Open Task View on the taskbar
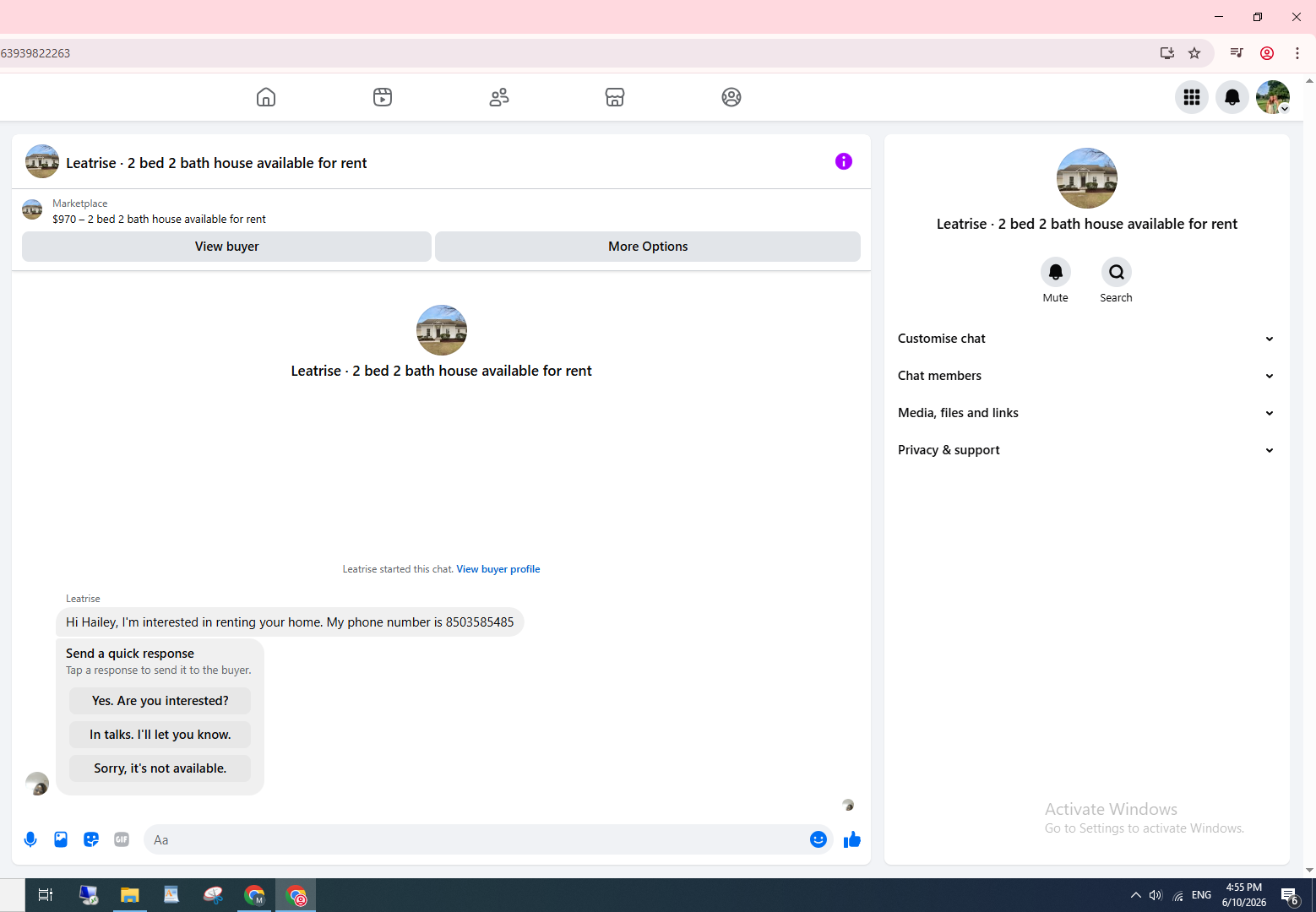 [x=46, y=895]
